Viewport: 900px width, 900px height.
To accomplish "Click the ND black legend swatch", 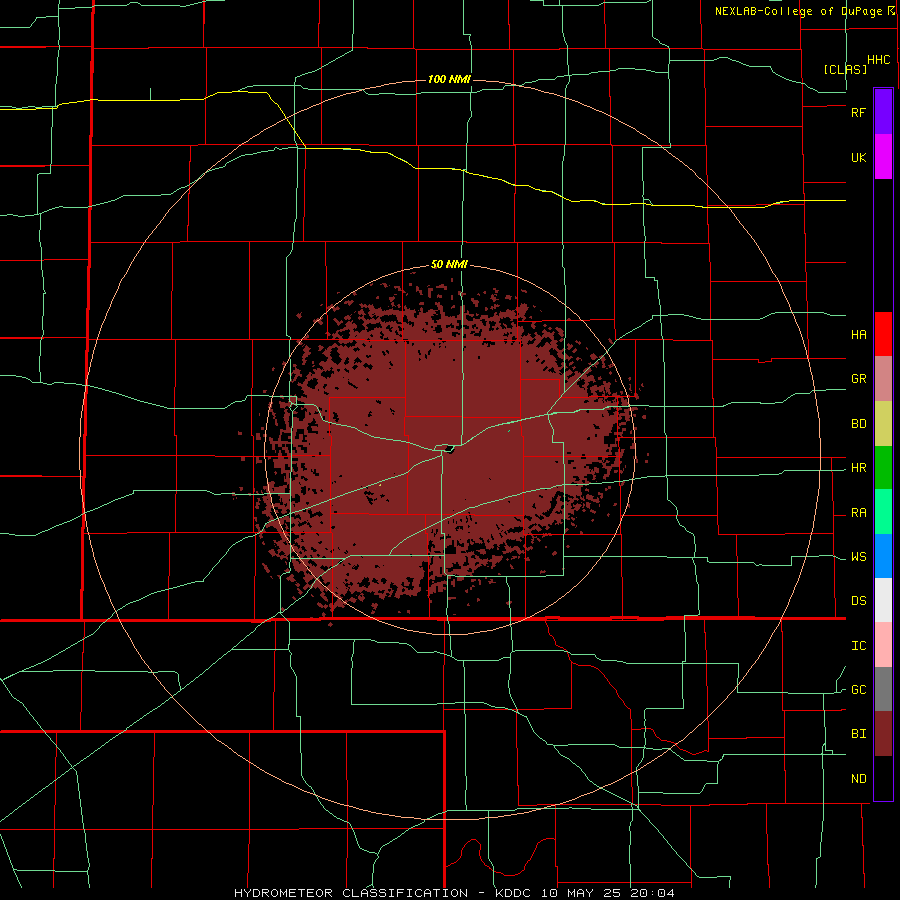I will point(883,778).
